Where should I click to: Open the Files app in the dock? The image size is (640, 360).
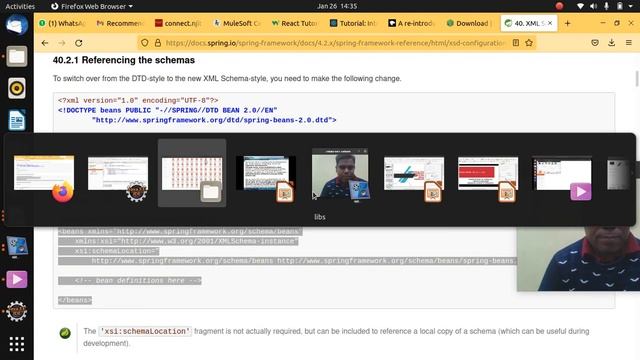(17, 56)
